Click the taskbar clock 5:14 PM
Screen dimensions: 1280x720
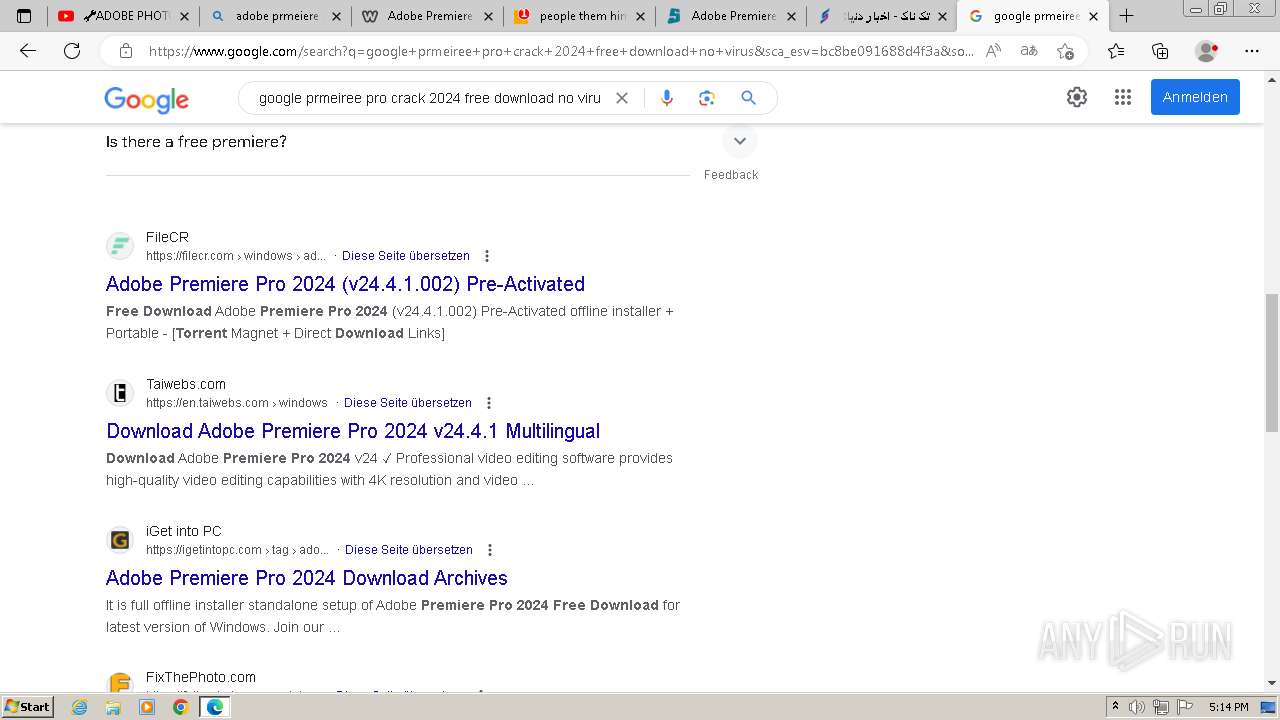pyautogui.click(x=1228, y=707)
